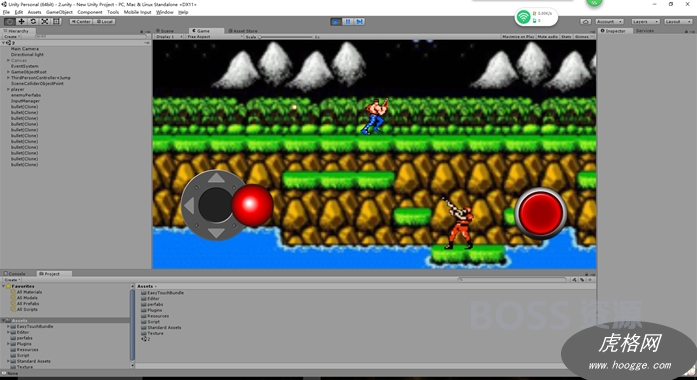697x380 pixels.
Task: Open the Texture folder in Assets list
Action: tap(152, 333)
